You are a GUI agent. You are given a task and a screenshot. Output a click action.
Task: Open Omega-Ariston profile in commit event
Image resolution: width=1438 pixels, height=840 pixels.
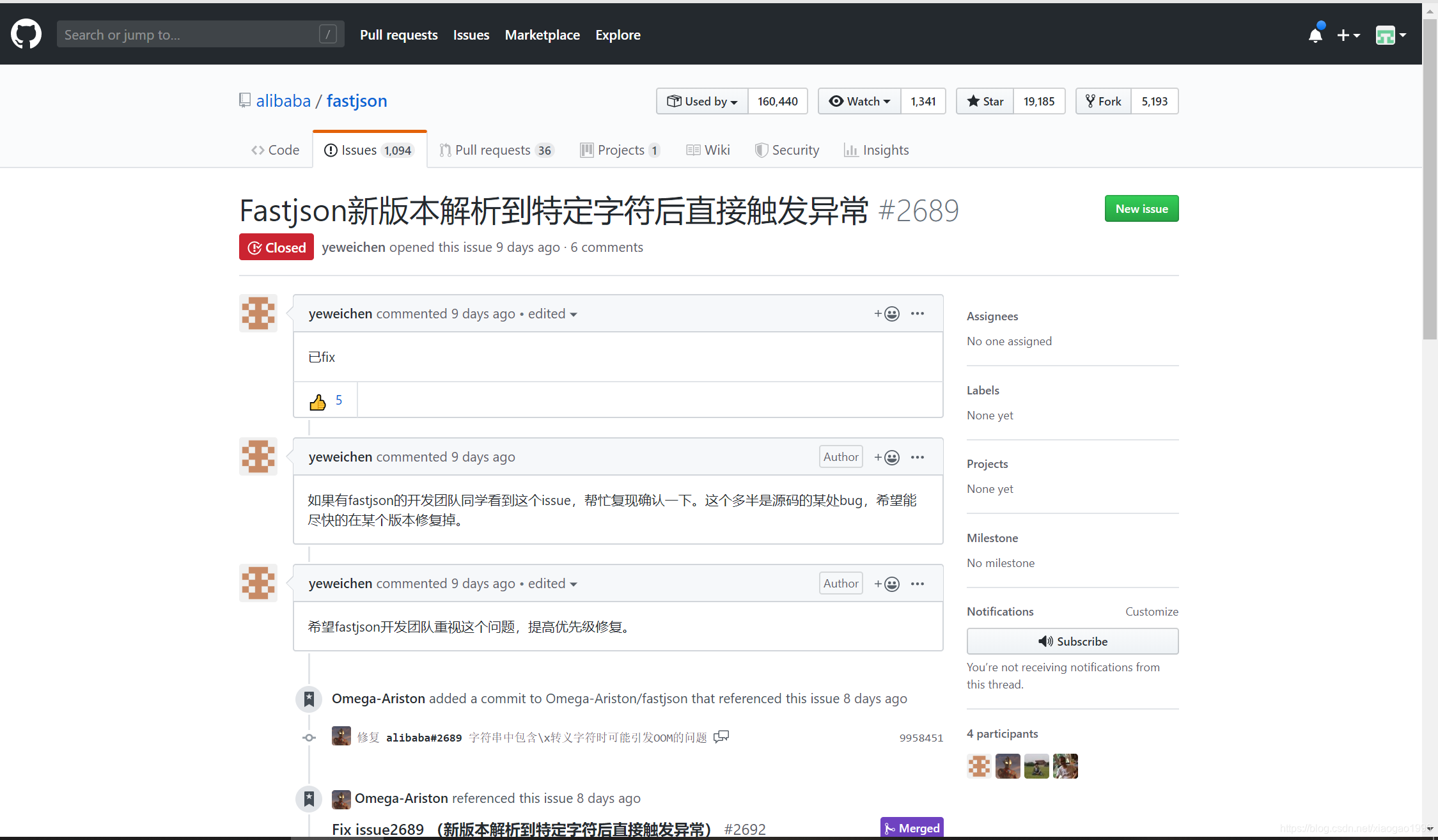[379, 698]
